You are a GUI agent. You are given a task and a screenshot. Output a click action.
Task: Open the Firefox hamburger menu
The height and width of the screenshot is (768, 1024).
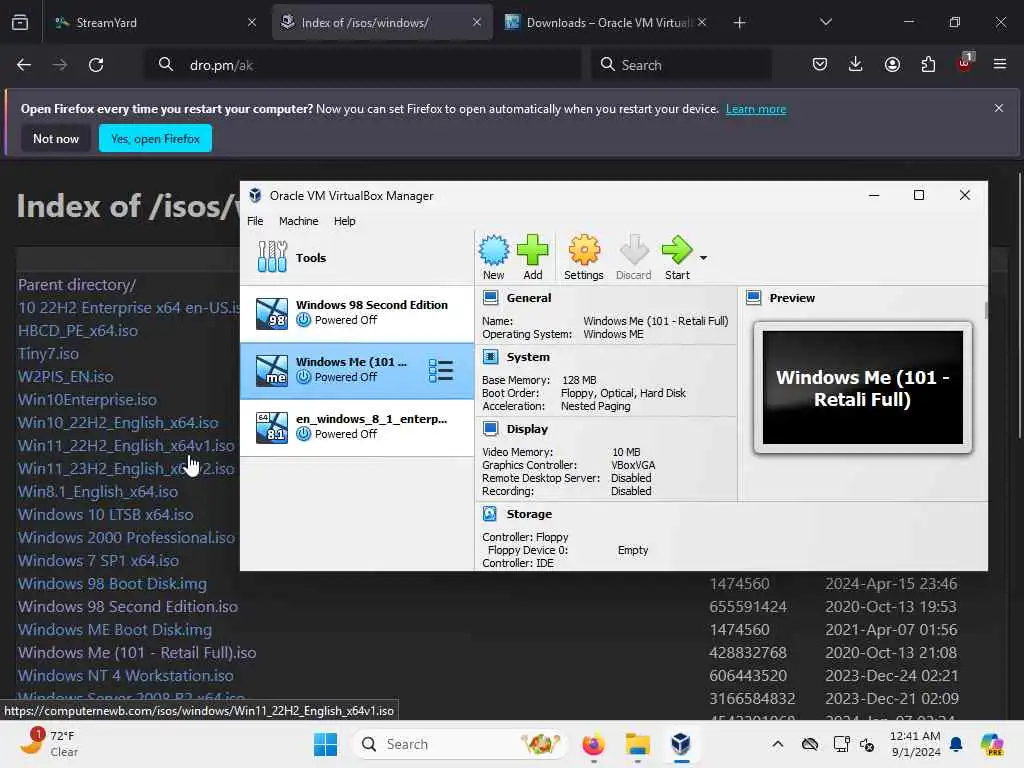[1000, 64]
